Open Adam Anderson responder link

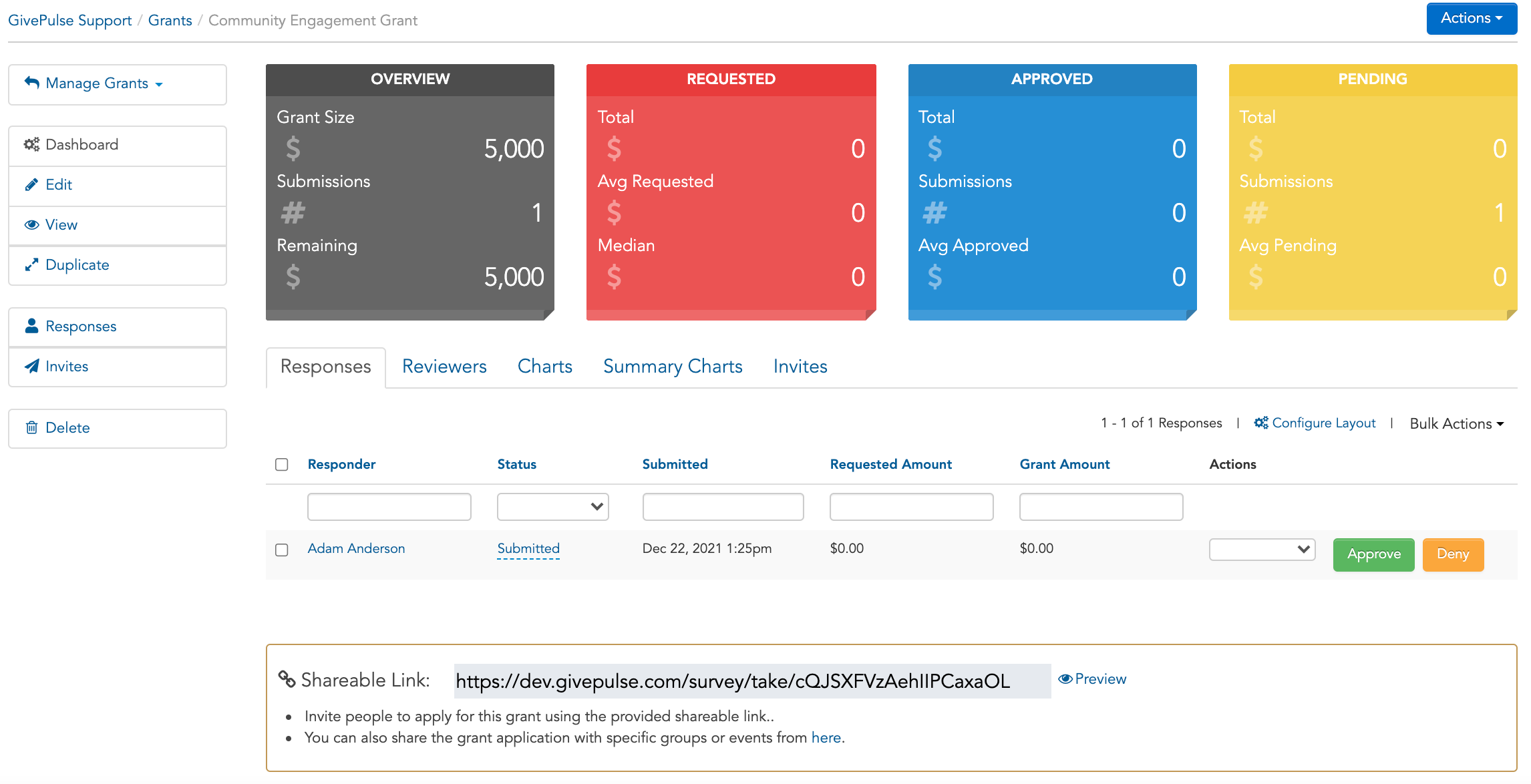[356, 548]
